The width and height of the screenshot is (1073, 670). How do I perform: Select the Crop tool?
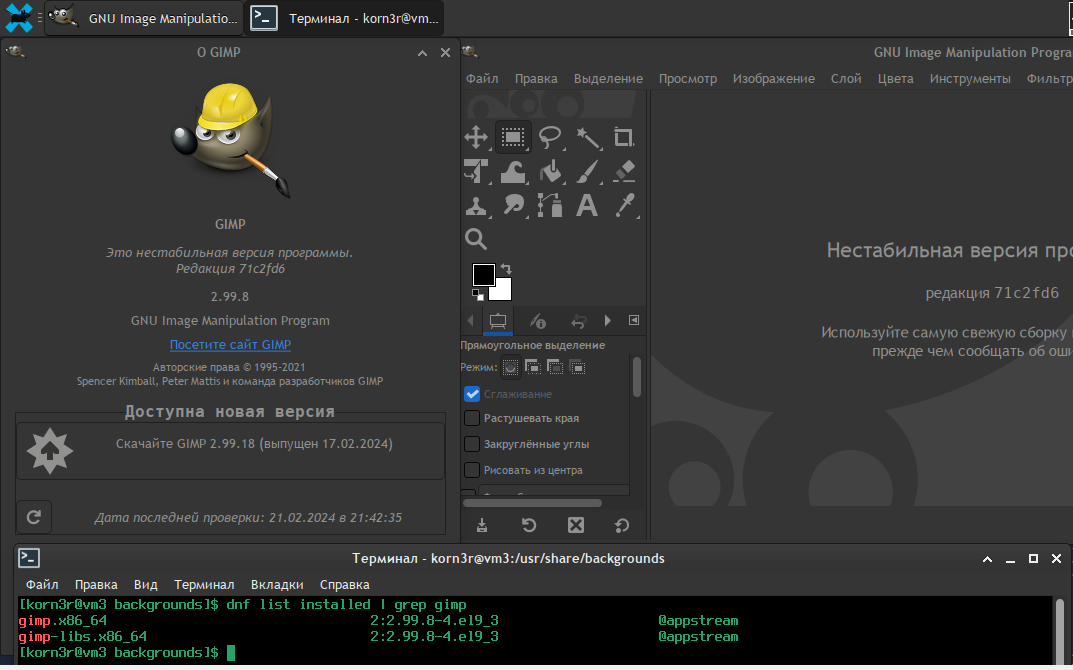pos(624,137)
